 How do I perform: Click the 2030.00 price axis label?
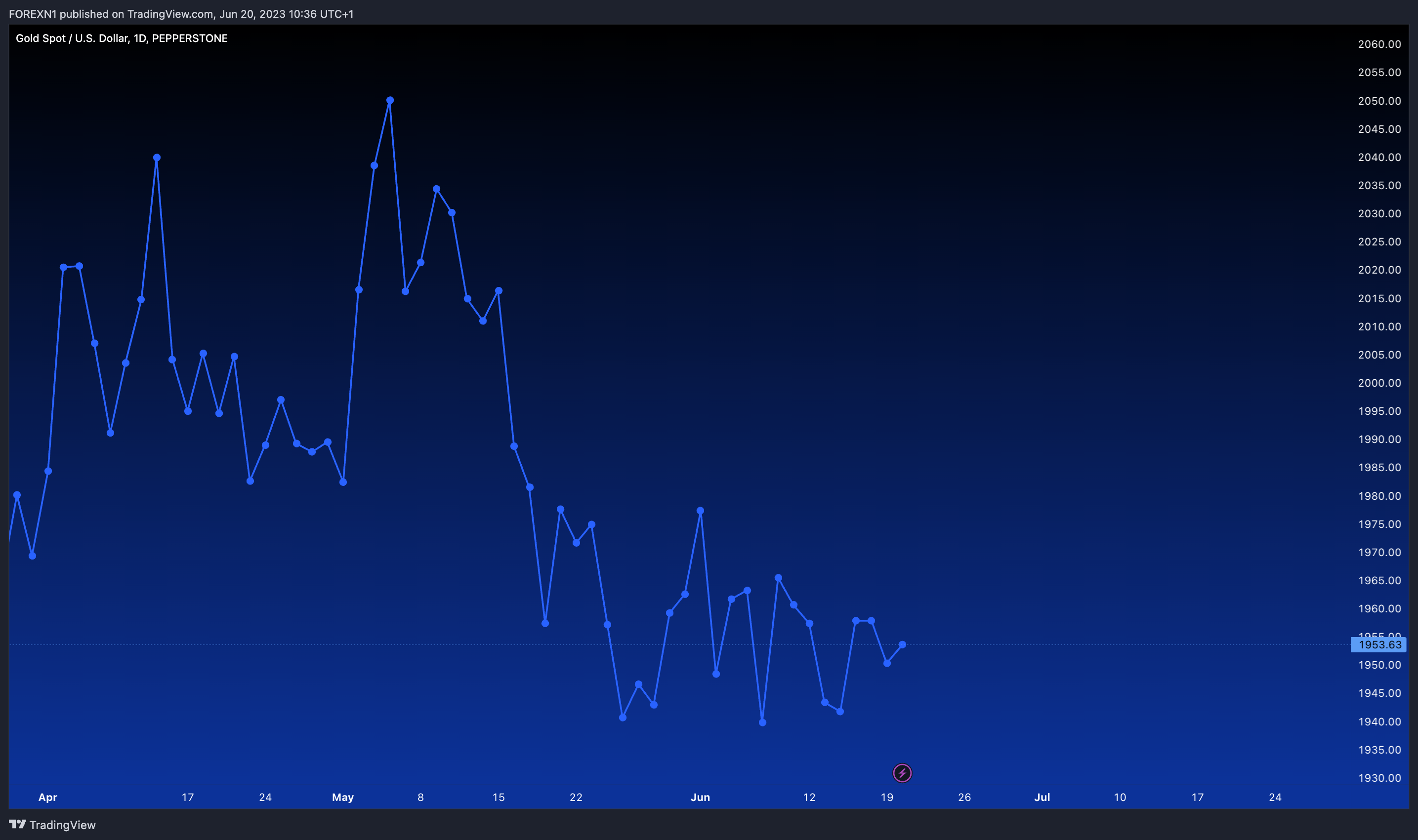[1379, 213]
